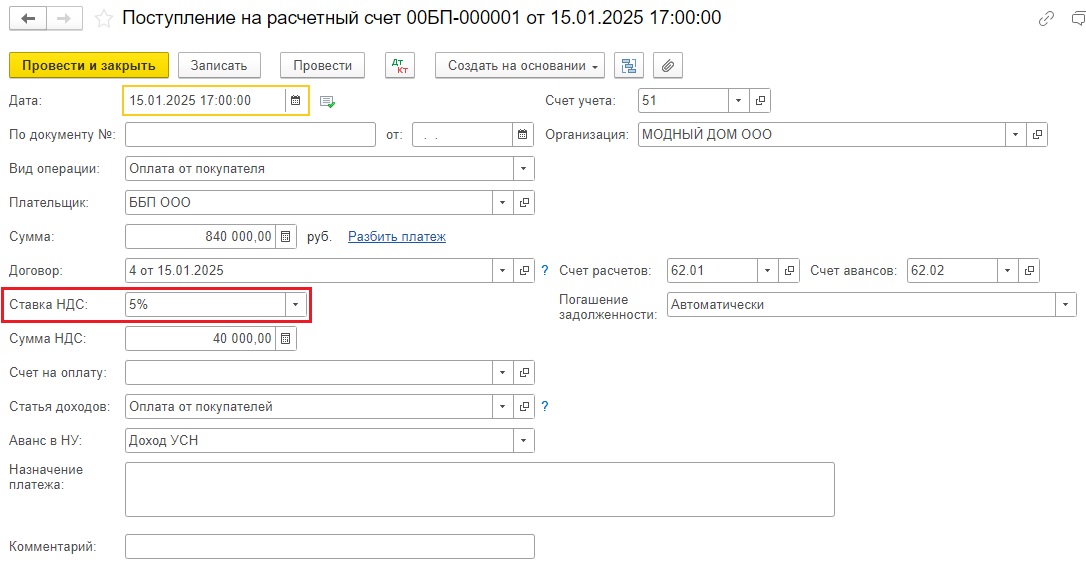Expand the Погашение задолженности dropdown

[1065, 305]
